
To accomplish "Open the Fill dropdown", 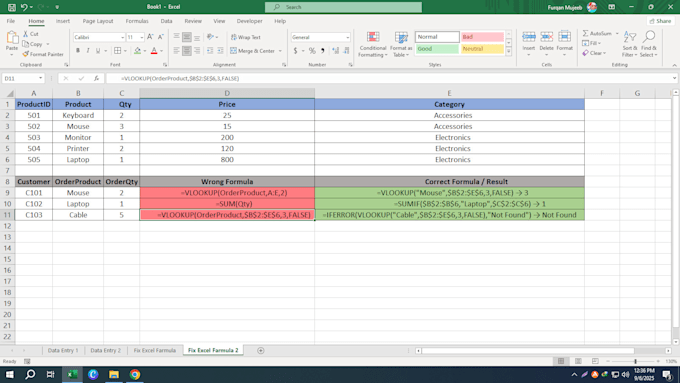I will (593, 43).
